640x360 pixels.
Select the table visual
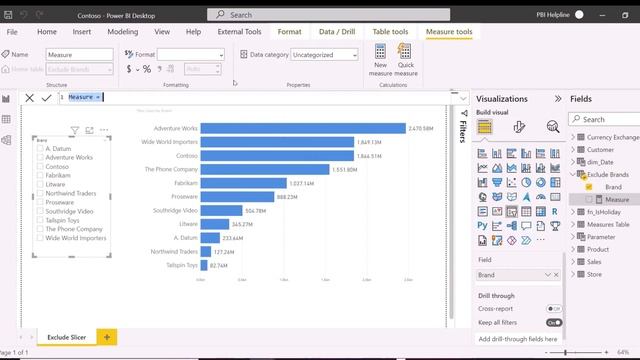(526, 211)
